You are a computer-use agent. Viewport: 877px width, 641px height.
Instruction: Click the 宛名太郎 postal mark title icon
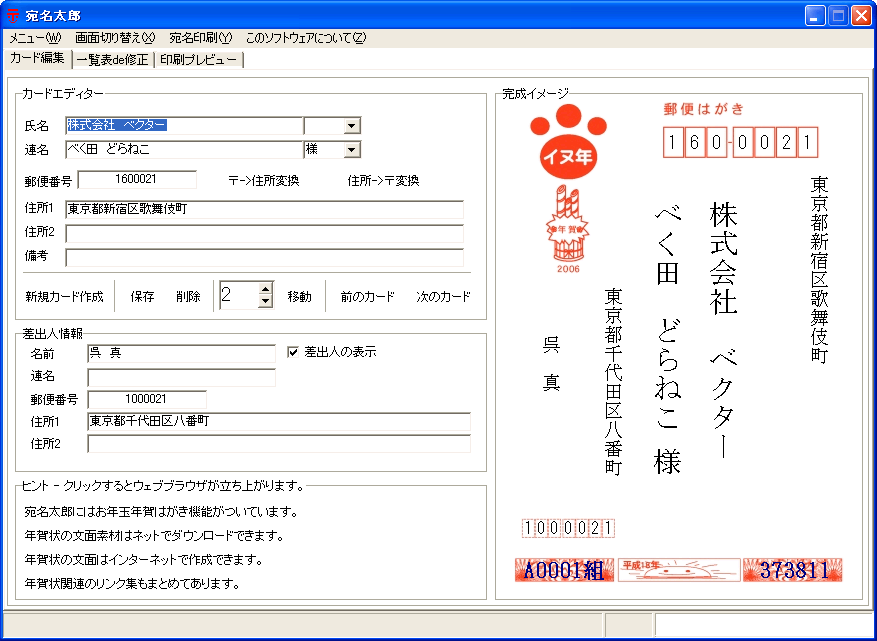(12, 16)
